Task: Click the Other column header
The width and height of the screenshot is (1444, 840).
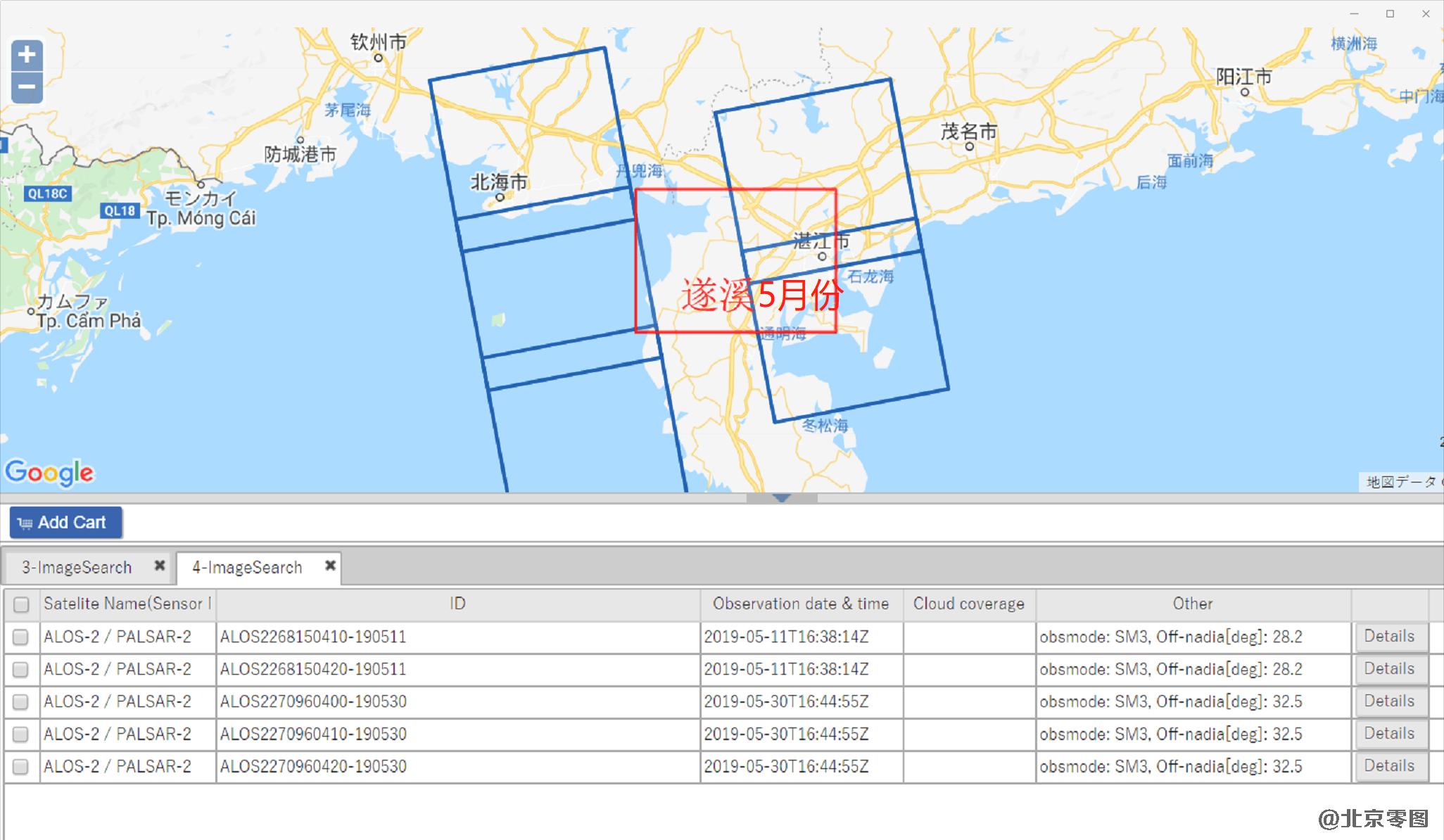Action: click(1193, 604)
